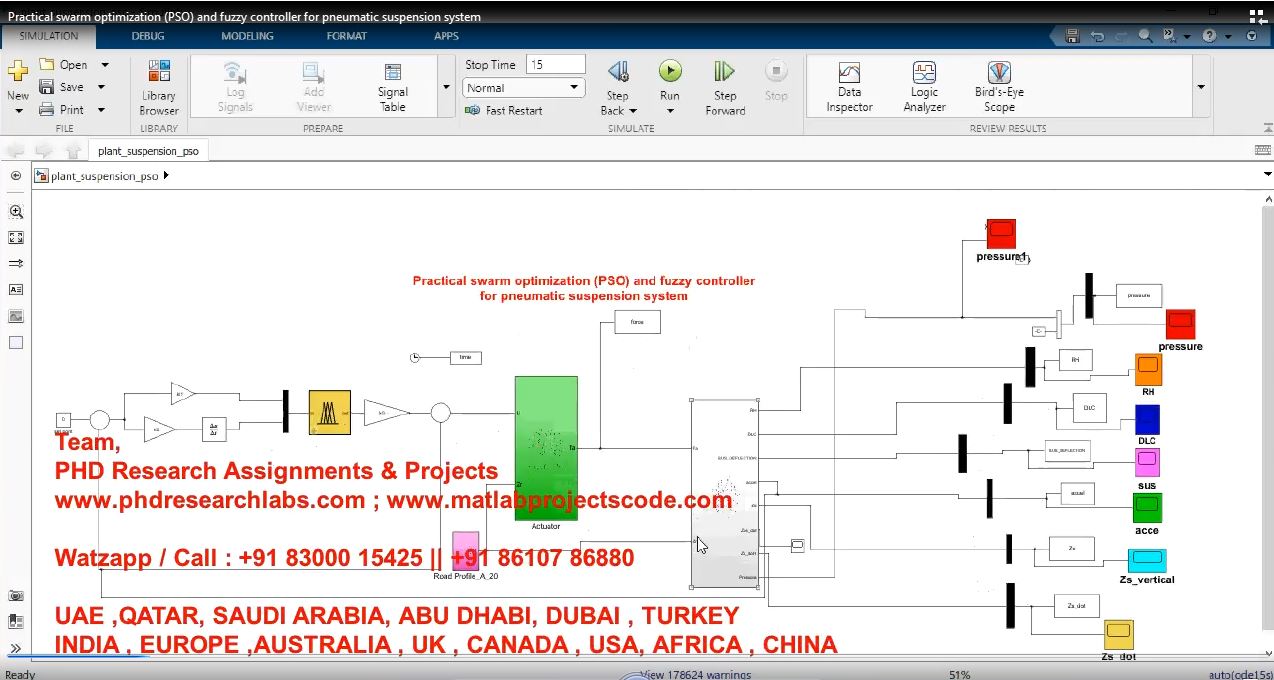Open the Signal Table

393,85
